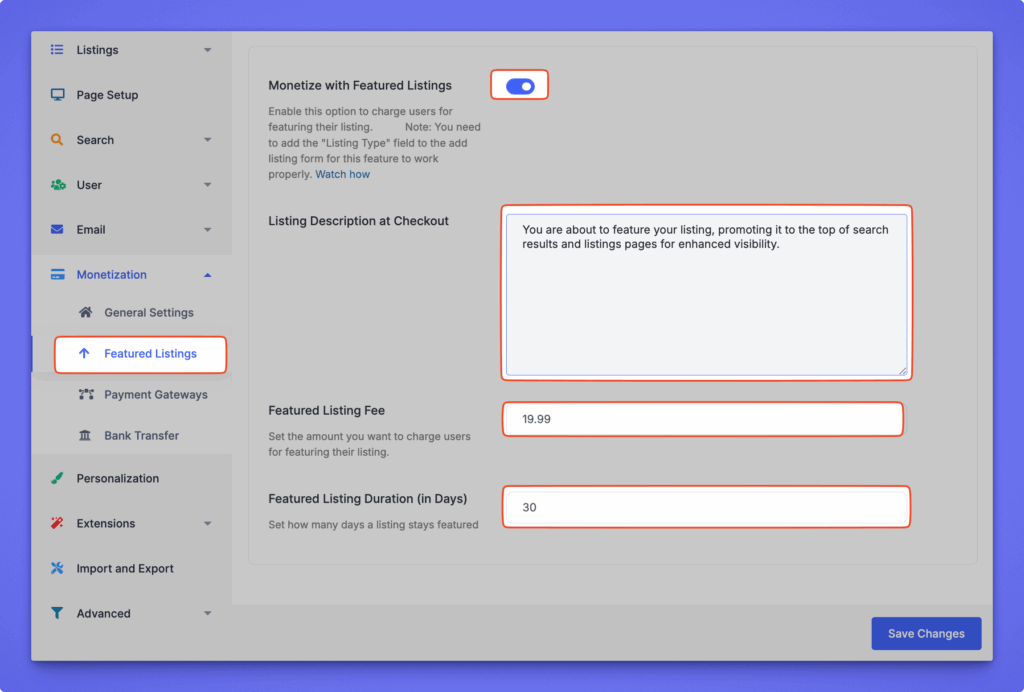The image size is (1024, 692).
Task: Click the Search magnifier icon in sidebar
Action: [x=57, y=140]
